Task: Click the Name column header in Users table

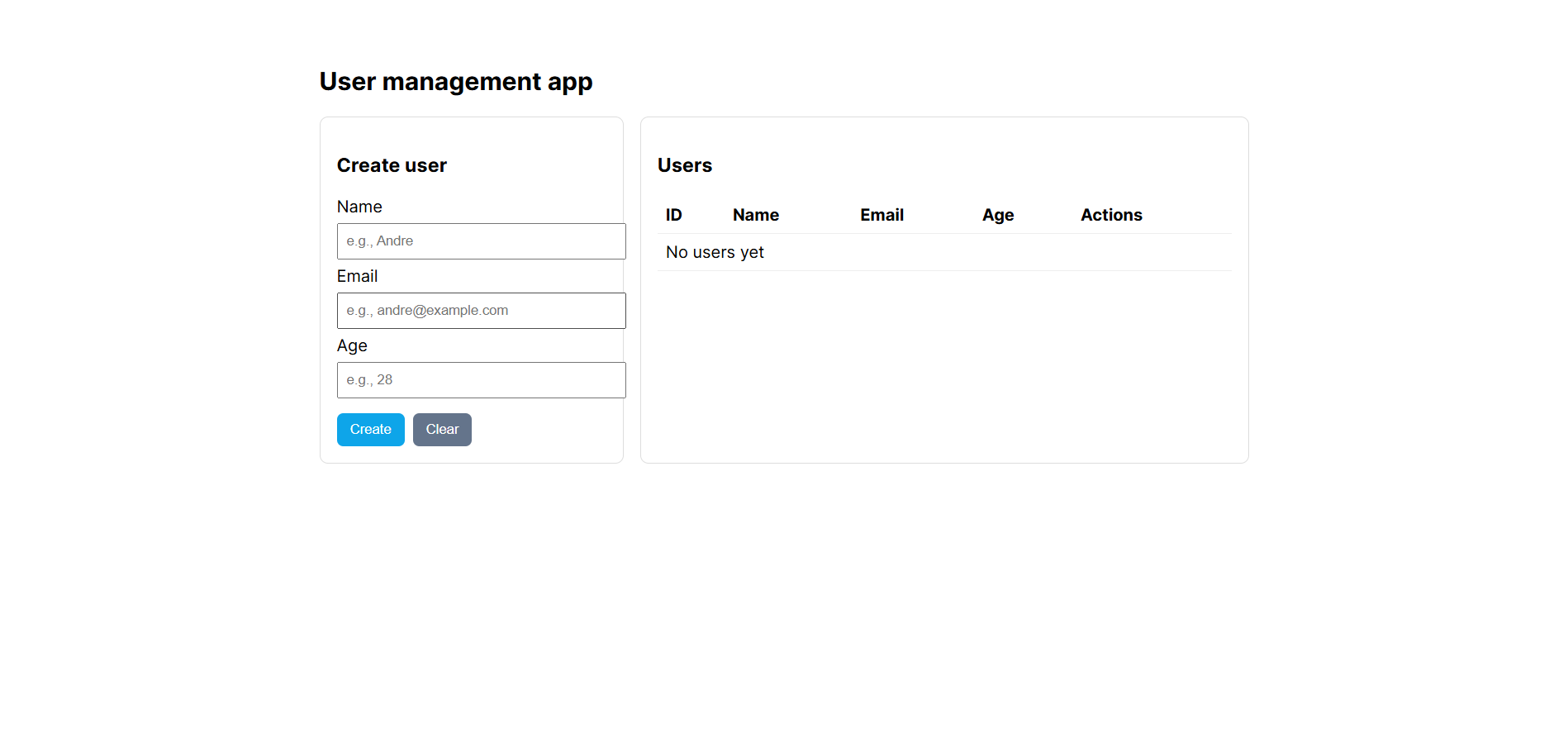Action: tap(755, 215)
